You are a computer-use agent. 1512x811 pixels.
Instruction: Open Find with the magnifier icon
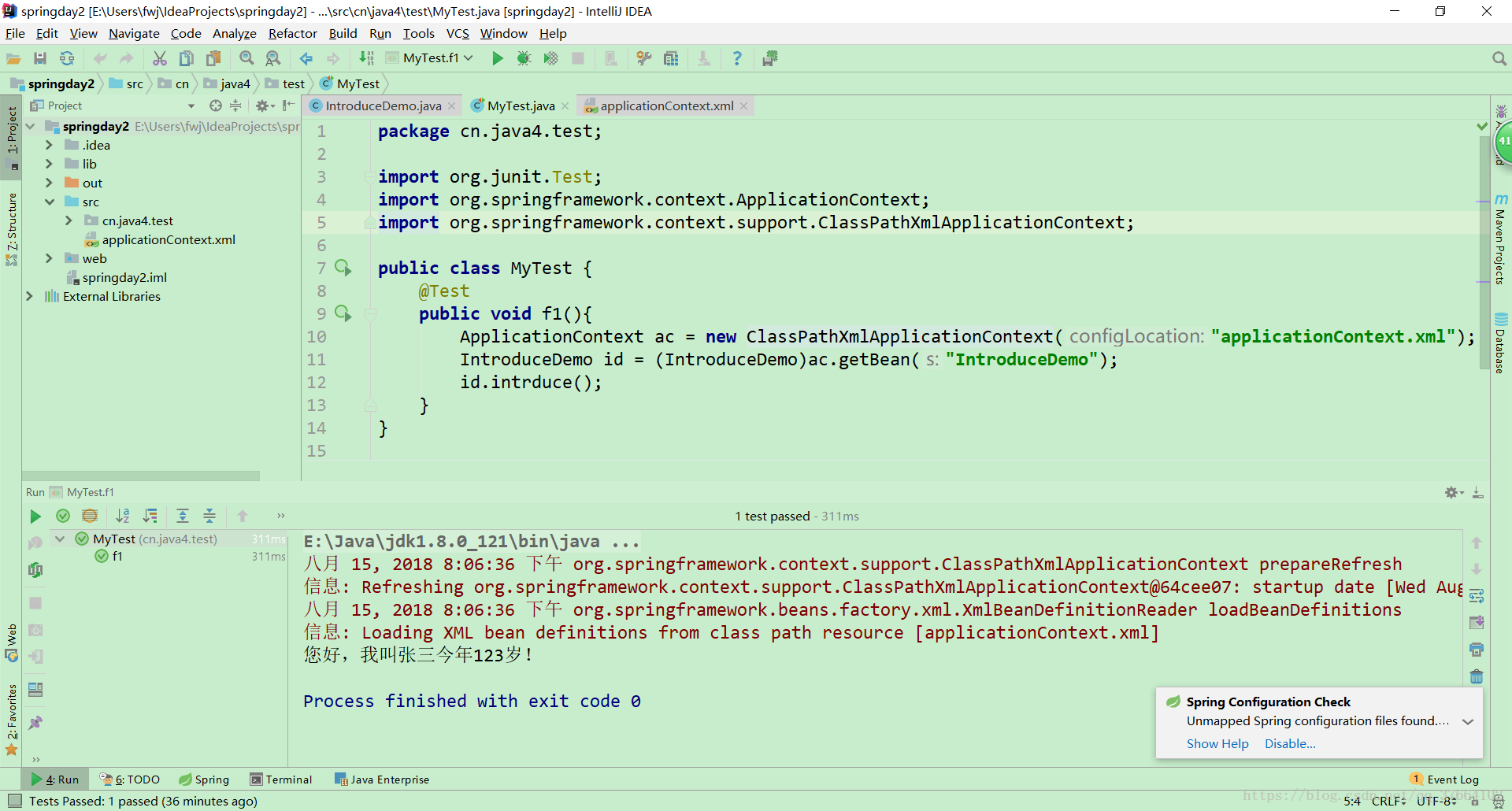coord(246,58)
